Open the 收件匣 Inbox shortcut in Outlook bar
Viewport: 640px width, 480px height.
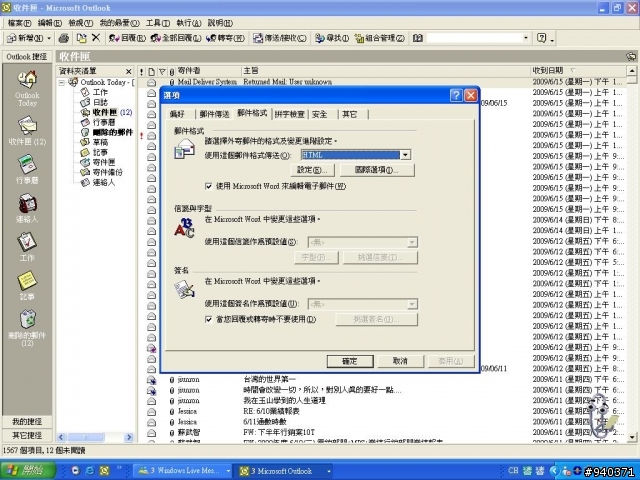27,131
